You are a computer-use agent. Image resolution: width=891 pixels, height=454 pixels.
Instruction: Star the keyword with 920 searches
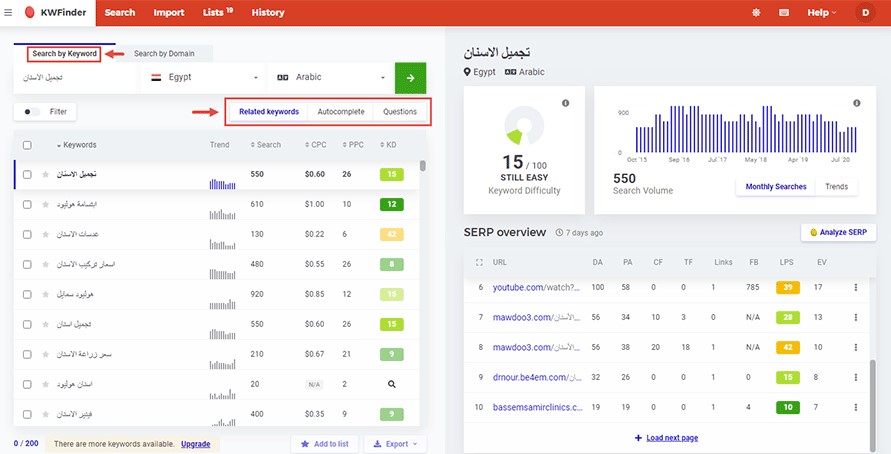point(46,294)
